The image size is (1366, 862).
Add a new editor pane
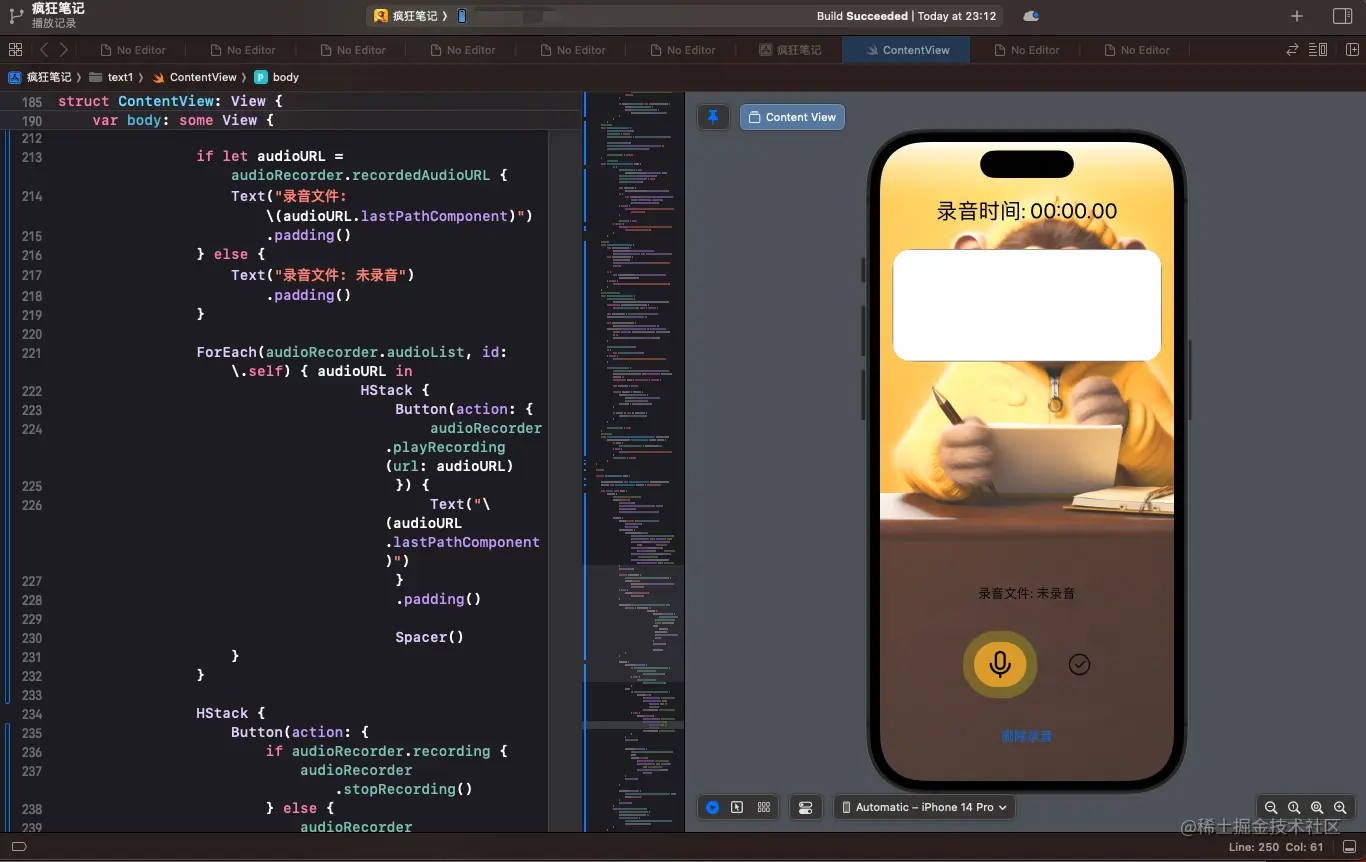1352,49
